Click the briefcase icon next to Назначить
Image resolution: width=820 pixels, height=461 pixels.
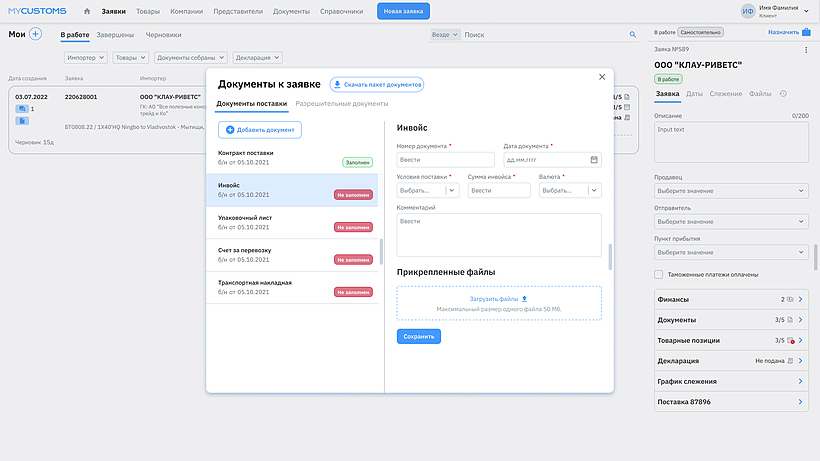pos(807,32)
